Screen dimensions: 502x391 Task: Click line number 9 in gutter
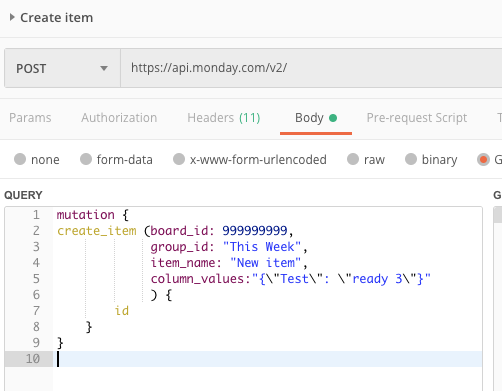pos(36,343)
